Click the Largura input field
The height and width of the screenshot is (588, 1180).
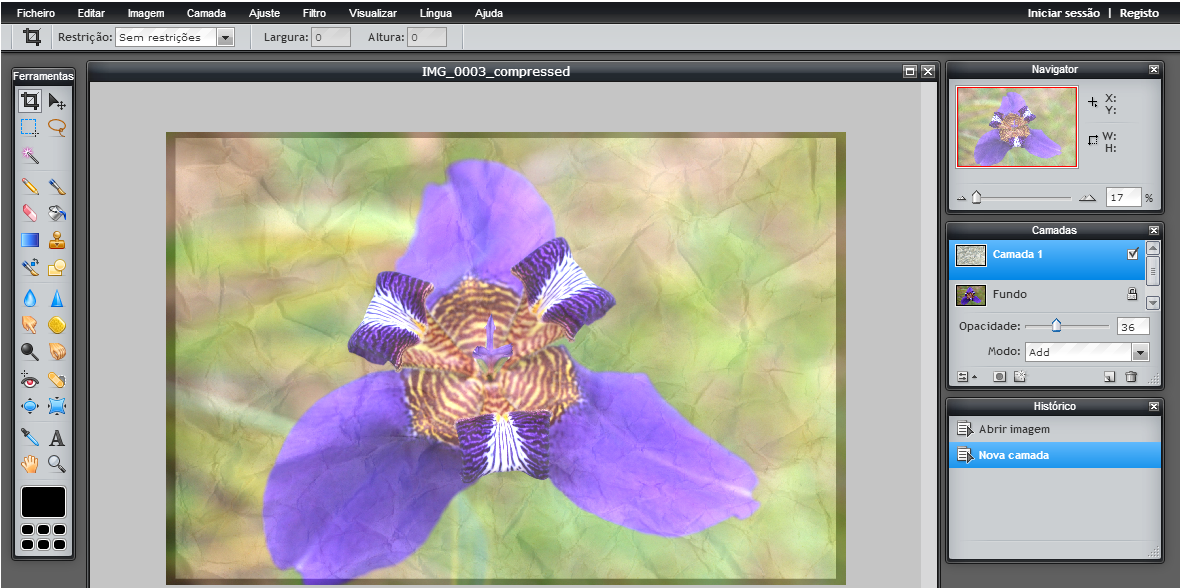tap(330, 37)
